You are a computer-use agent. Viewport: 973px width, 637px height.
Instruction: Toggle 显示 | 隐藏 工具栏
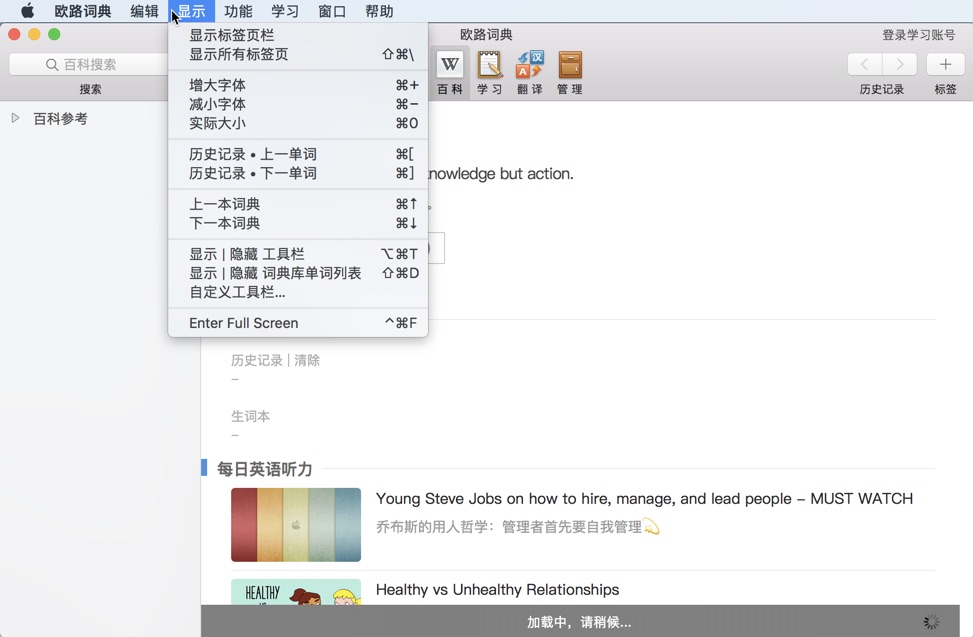298,254
